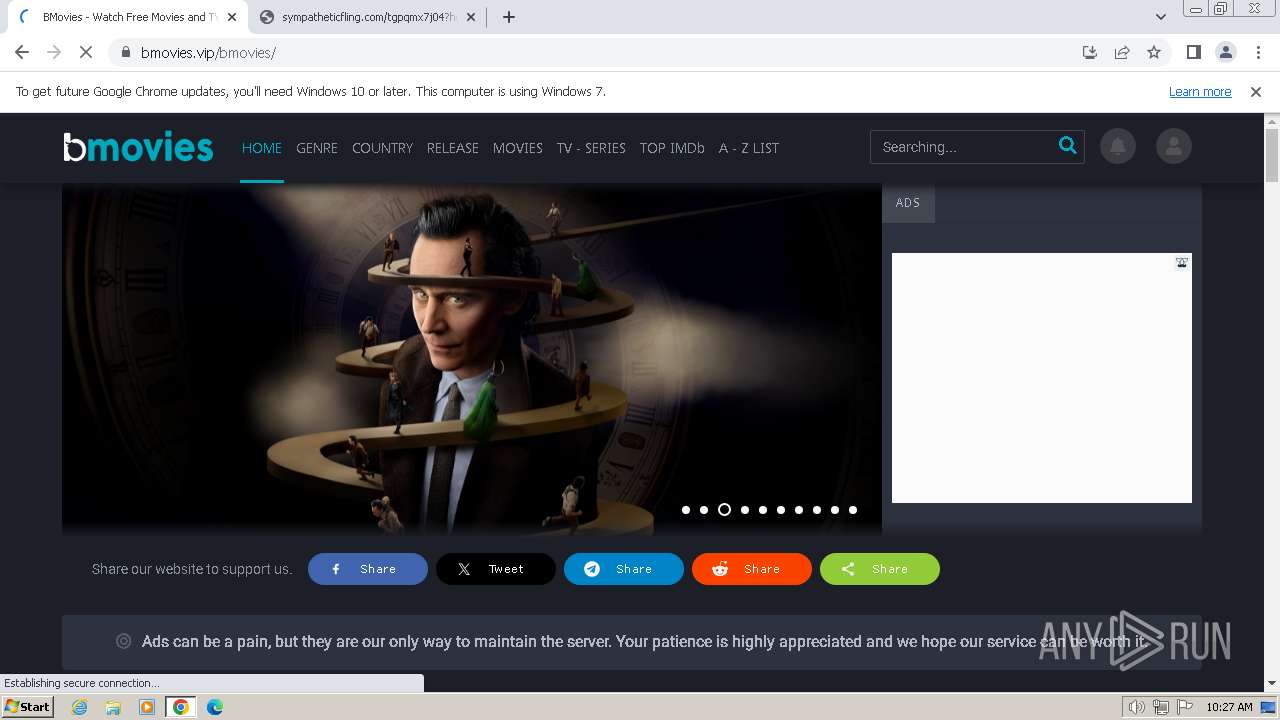Click the volume icon in system tray
This screenshot has width=1280, height=720.
click(1137, 707)
